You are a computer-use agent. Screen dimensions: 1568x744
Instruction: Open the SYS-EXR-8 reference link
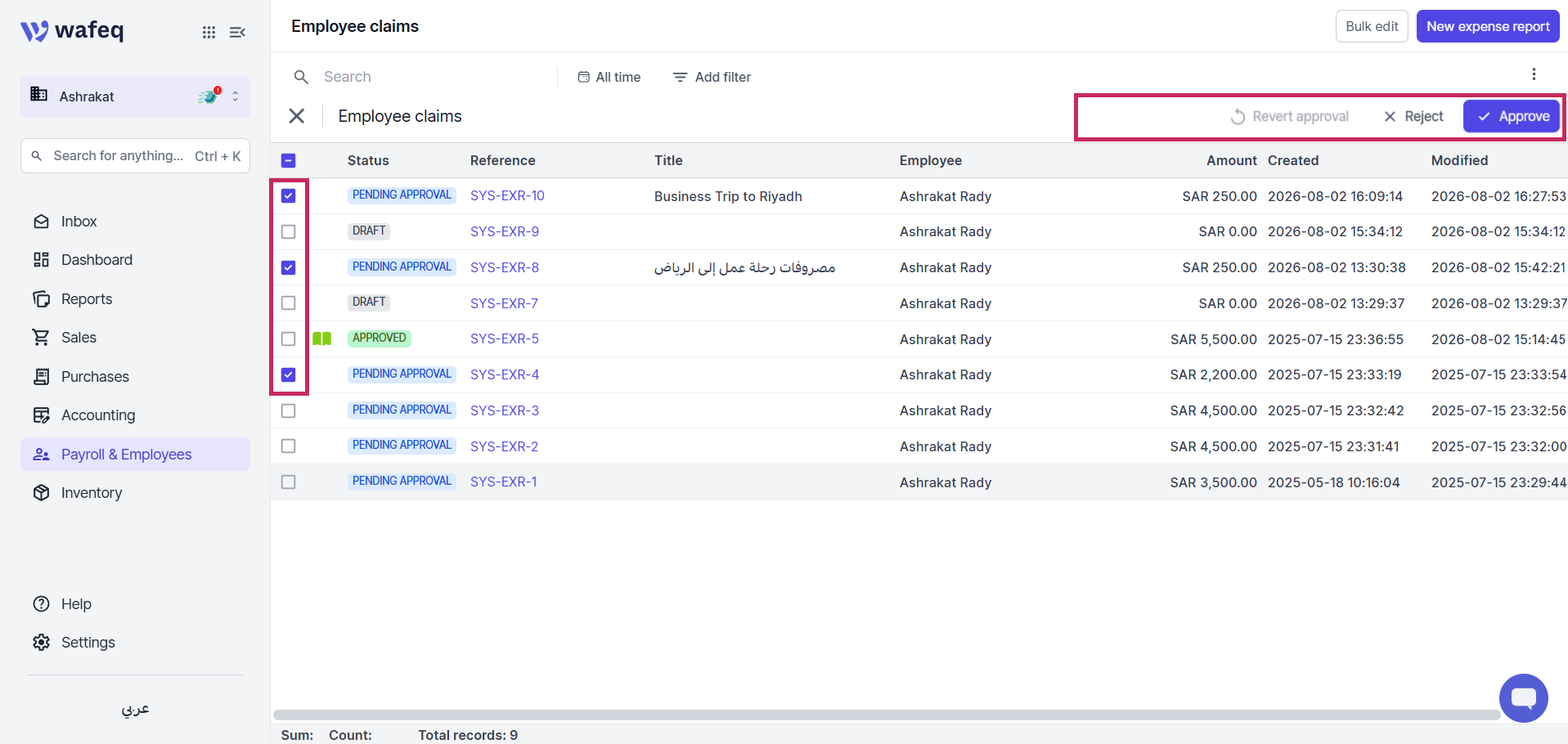(505, 267)
